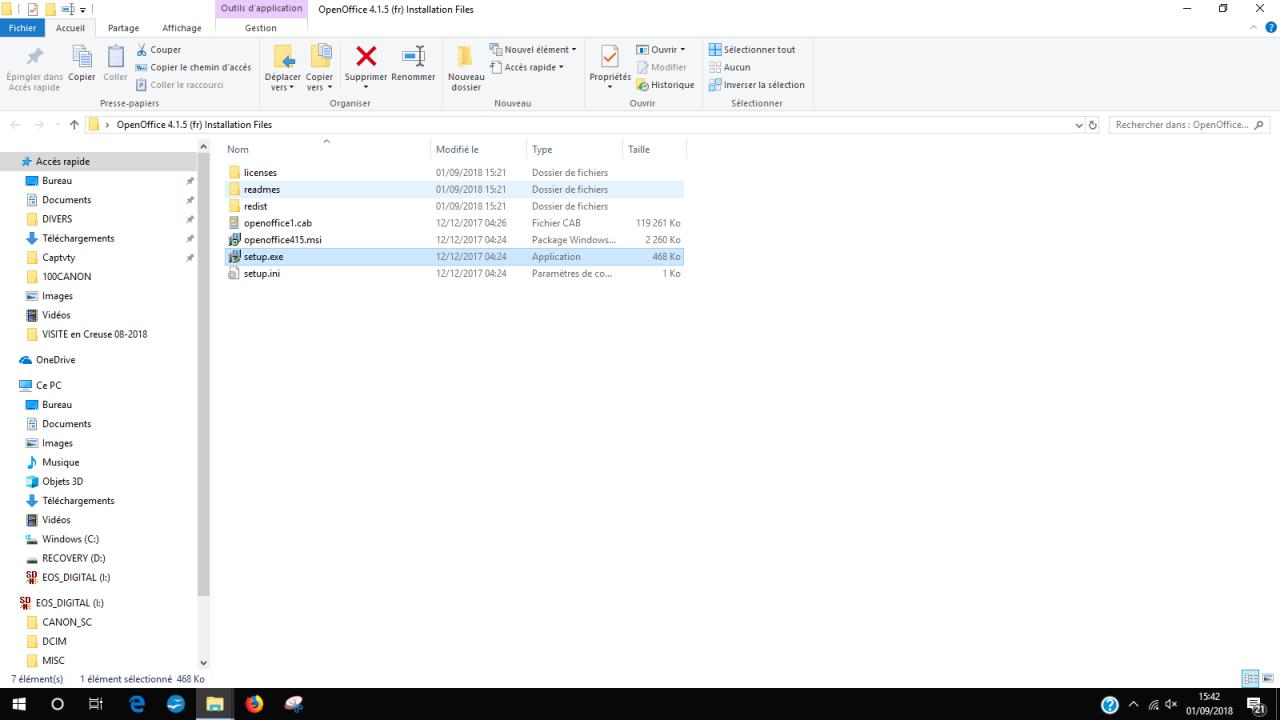This screenshot has width=1280, height=720.
Task: Select the DCIM folder in the tree
Action: tap(54, 641)
